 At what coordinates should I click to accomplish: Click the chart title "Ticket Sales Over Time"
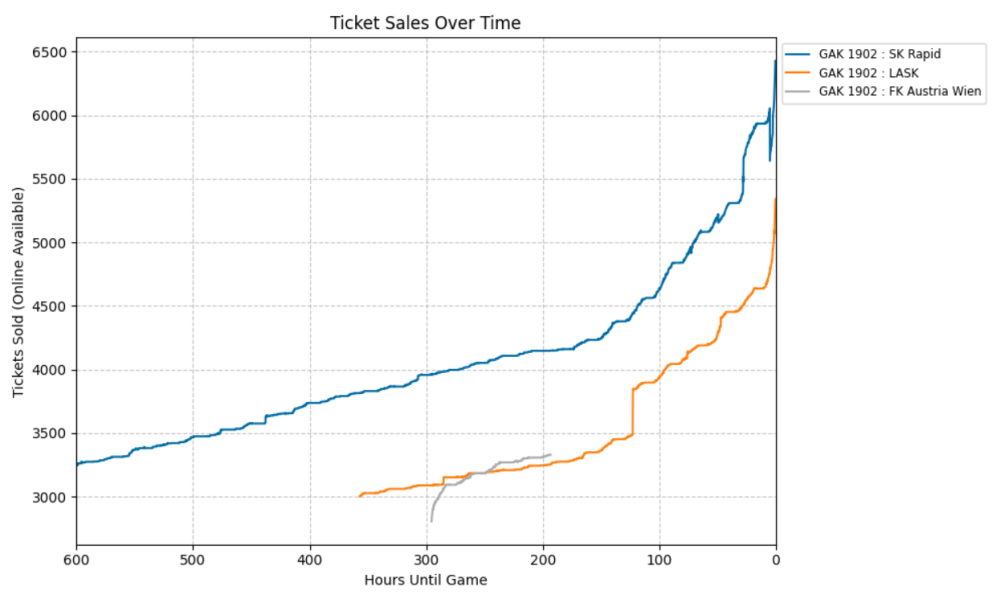(x=426, y=23)
